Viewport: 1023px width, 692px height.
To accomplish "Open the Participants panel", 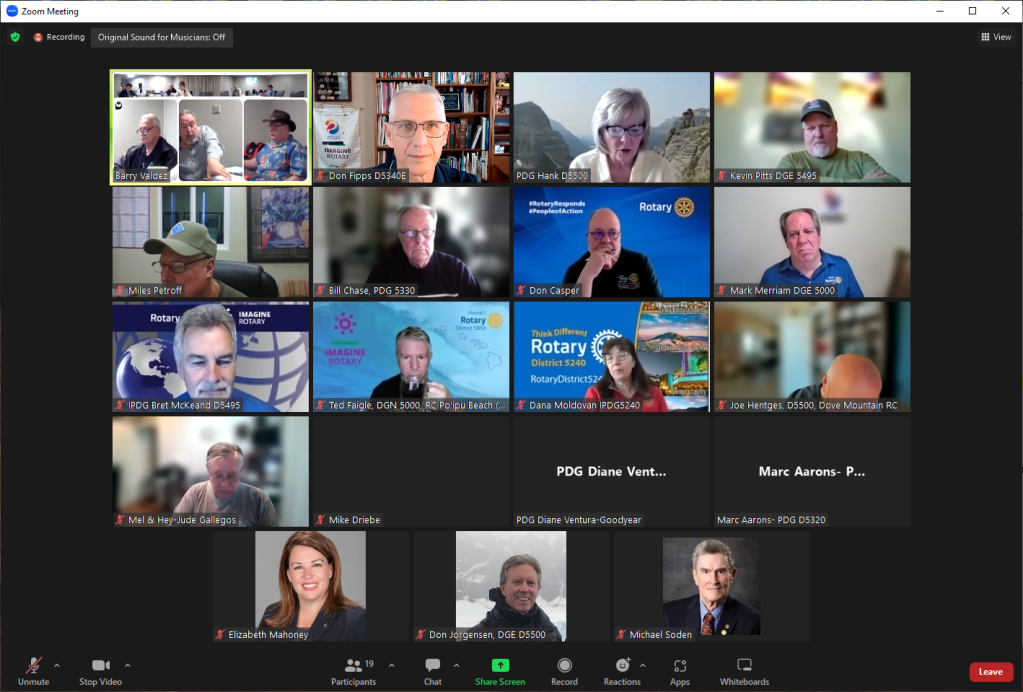I will pos(353,671).
